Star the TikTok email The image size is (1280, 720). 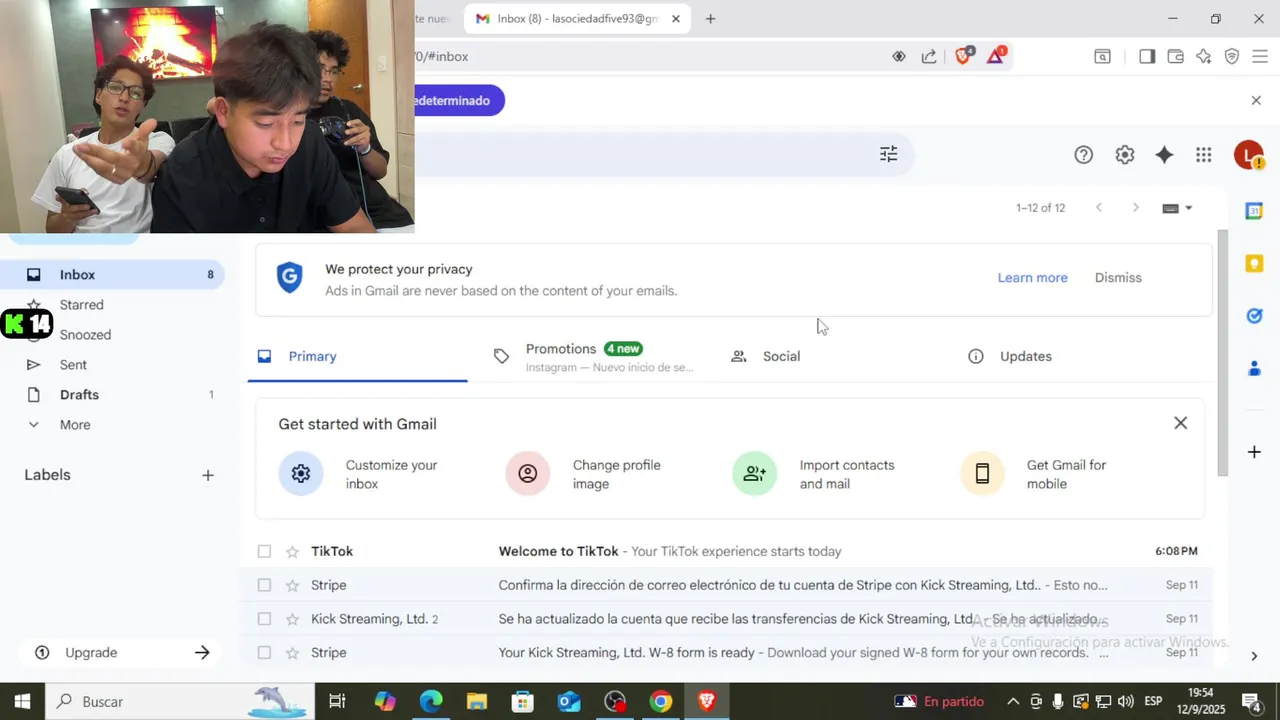coord(292,551)
